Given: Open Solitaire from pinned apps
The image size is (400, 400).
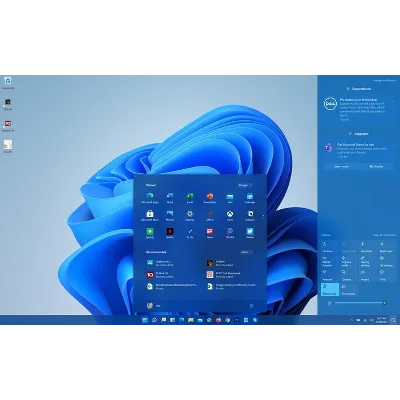Looking at the screenshot, I should (x=250, y=216).
